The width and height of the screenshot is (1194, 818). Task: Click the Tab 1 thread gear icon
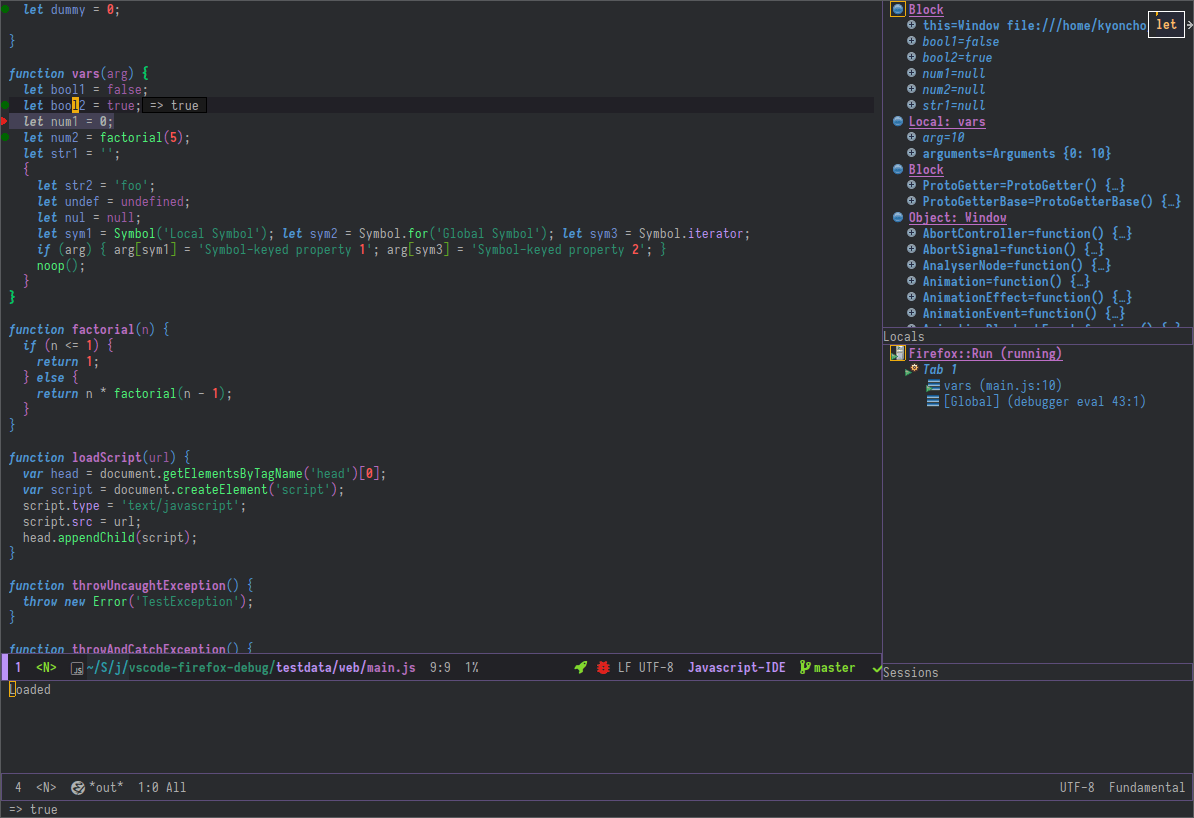[x=913, y=369]
